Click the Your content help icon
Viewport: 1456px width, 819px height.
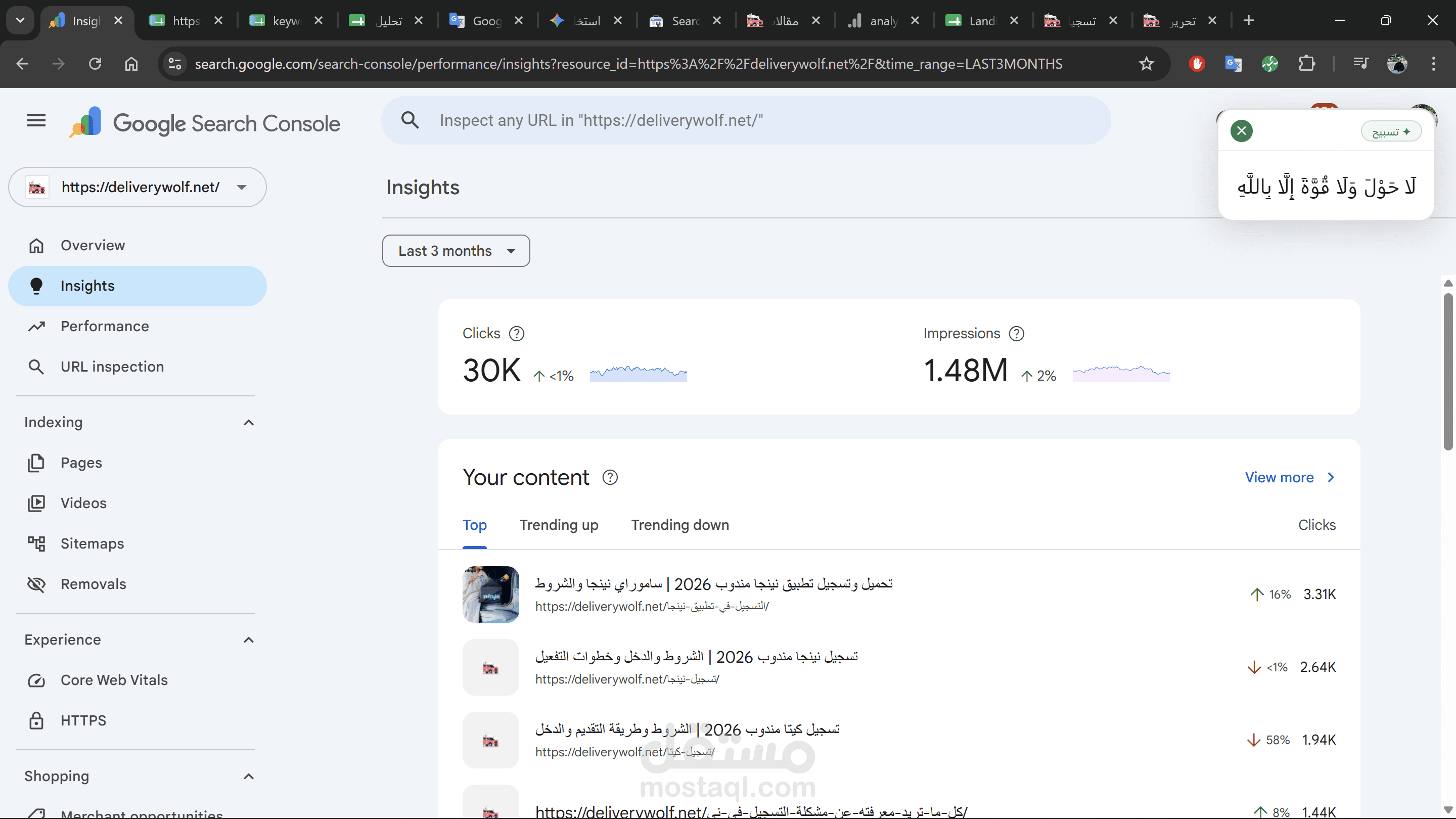610,478
